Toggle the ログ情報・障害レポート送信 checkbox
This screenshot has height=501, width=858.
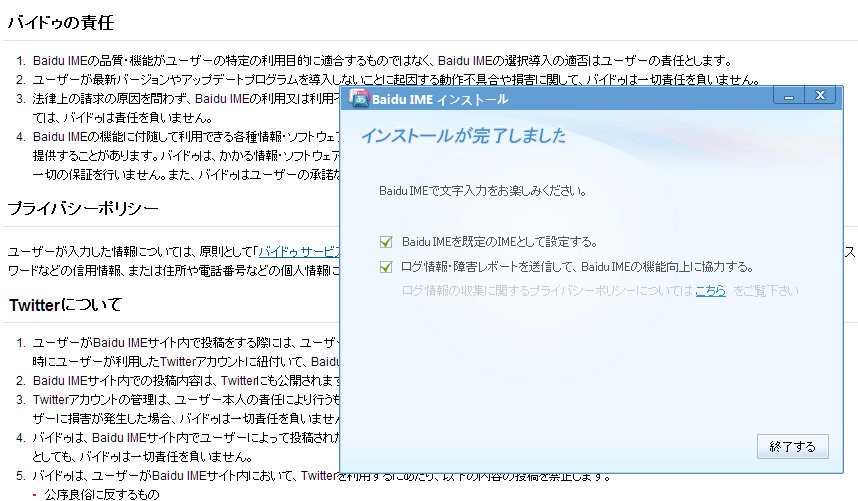(x=386, y=267)
